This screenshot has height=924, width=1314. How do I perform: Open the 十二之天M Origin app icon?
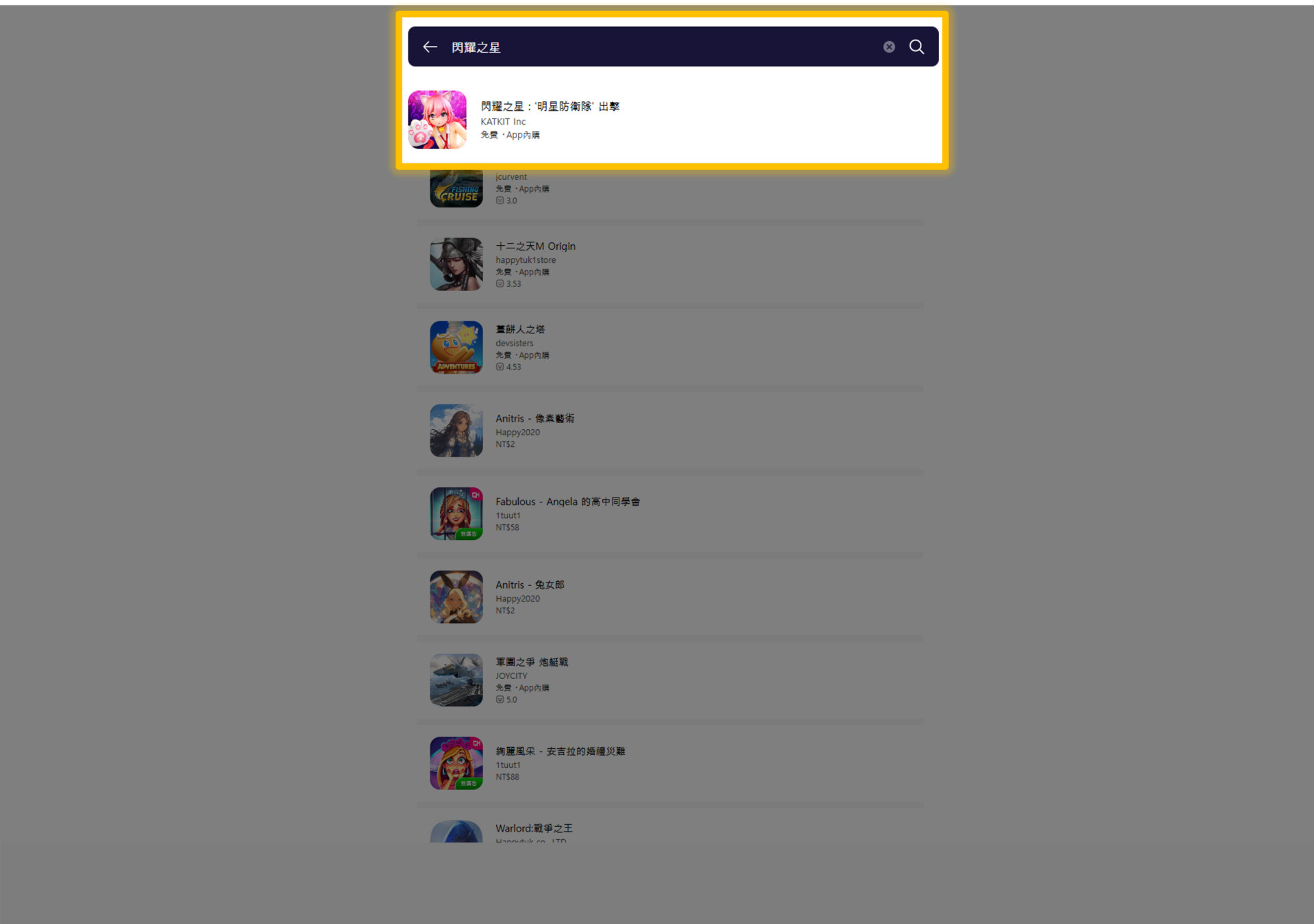[456, 264]
